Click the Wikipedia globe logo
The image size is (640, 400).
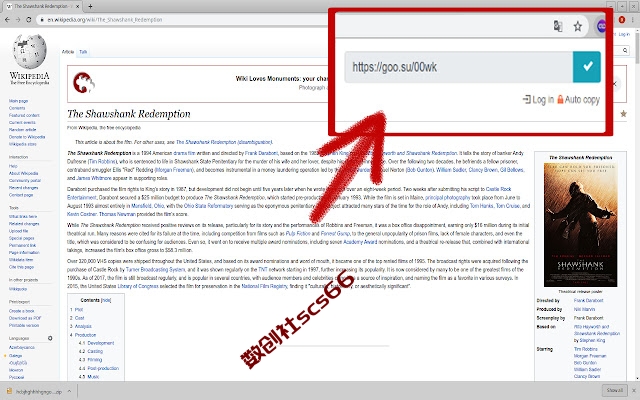tap(29, 51)
